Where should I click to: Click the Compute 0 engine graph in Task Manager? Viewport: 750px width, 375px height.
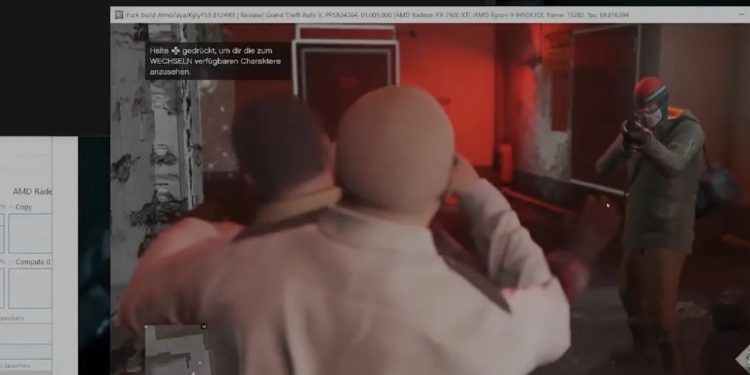coord(30,288)
